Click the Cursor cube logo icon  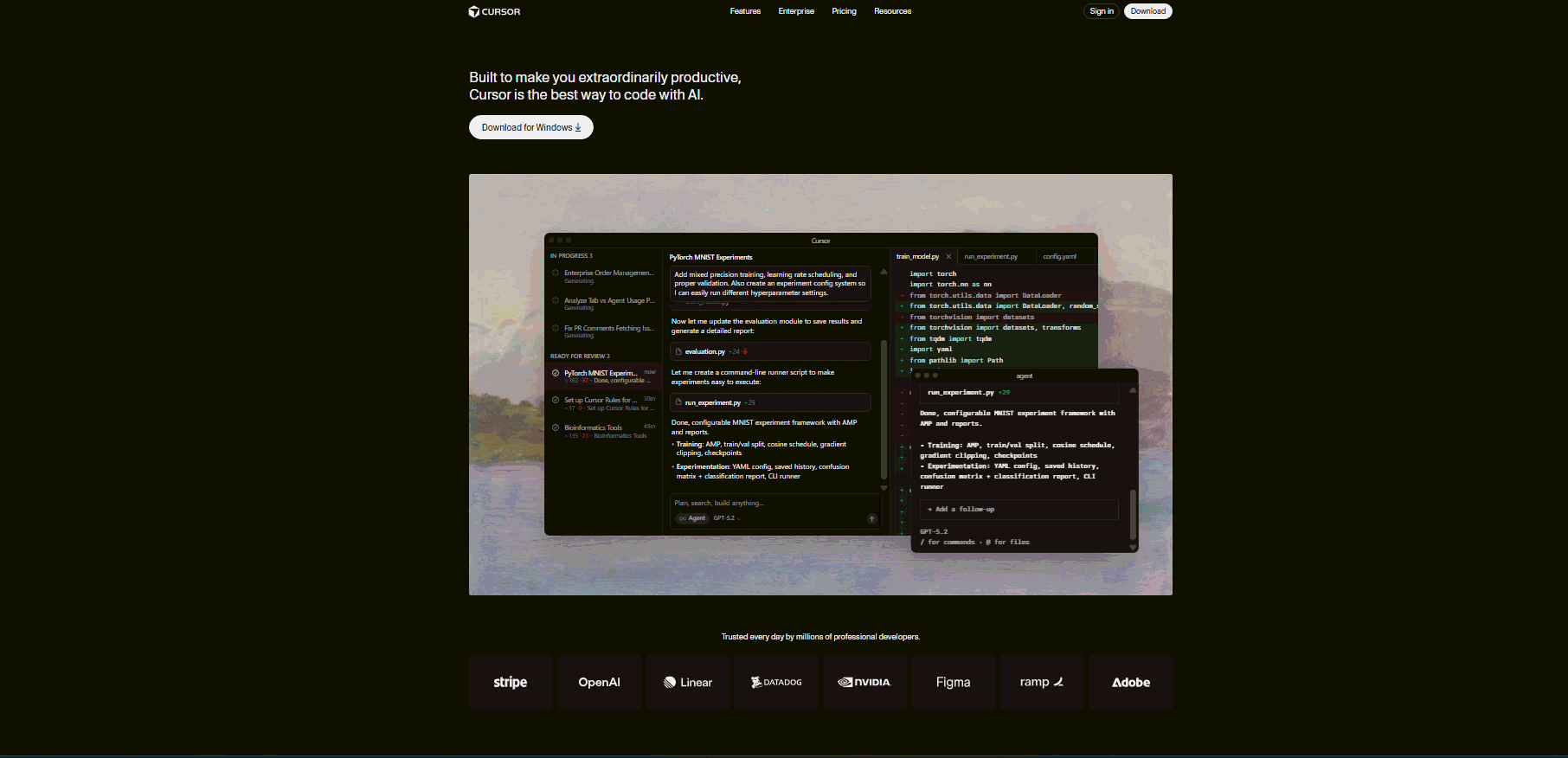(474, 11)
